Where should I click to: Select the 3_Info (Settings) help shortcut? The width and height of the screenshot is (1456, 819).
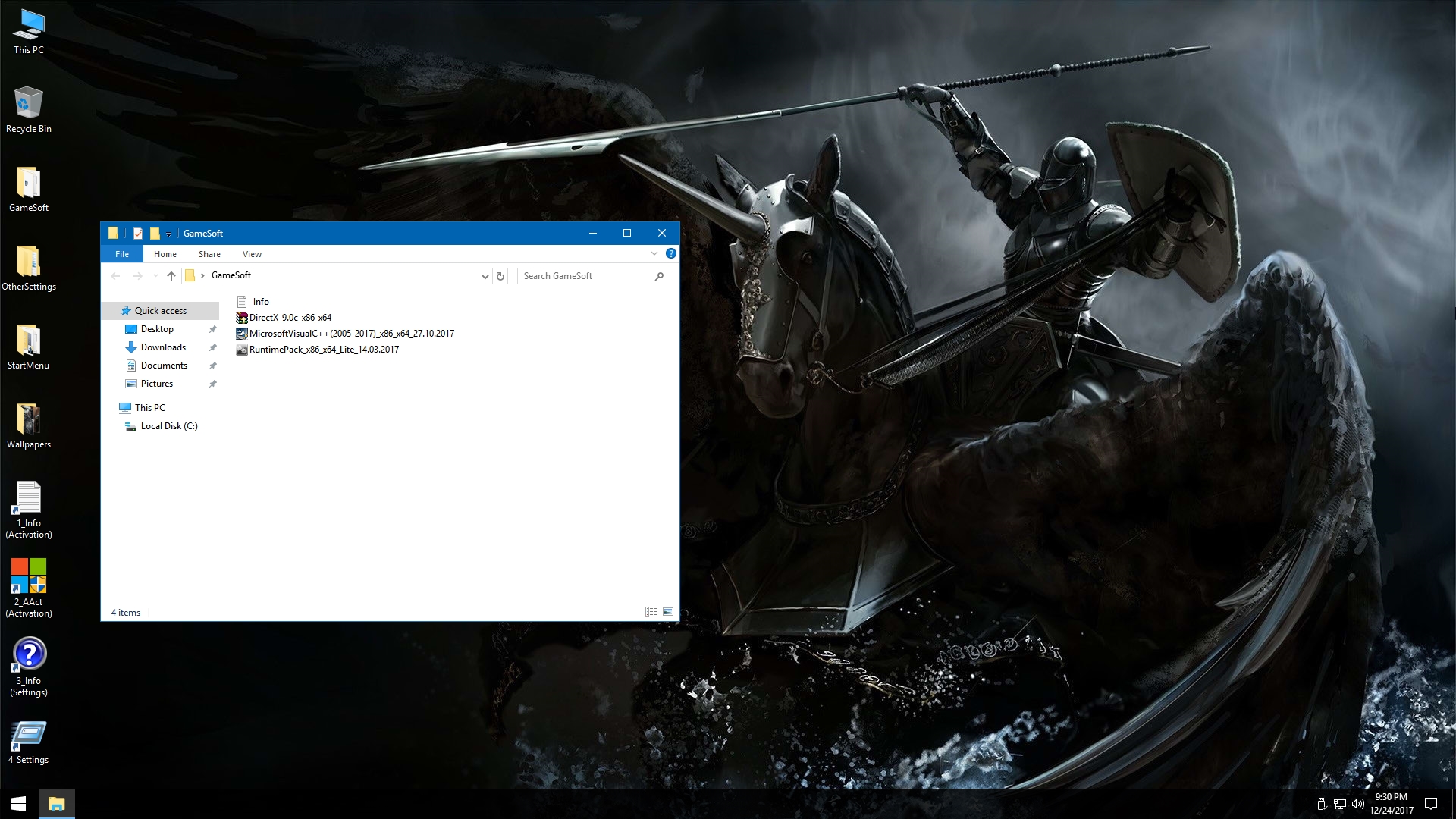tap(29, 667)
